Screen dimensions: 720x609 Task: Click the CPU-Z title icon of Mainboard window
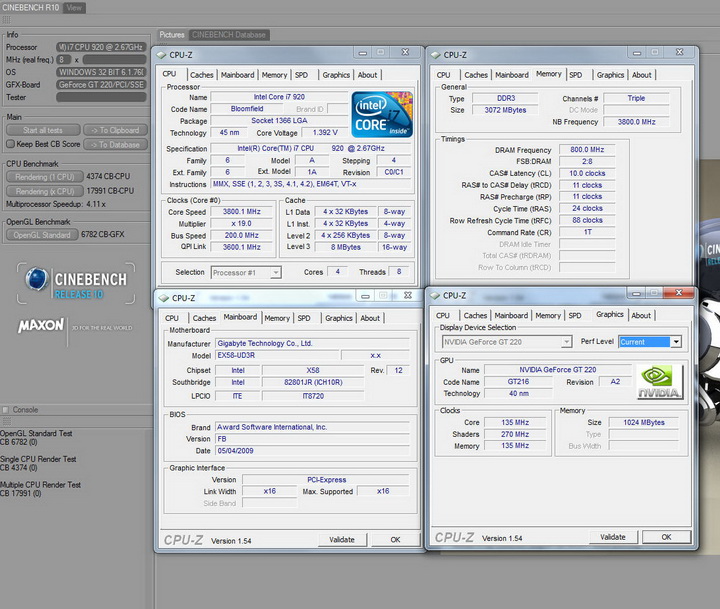tap(163, 298)
